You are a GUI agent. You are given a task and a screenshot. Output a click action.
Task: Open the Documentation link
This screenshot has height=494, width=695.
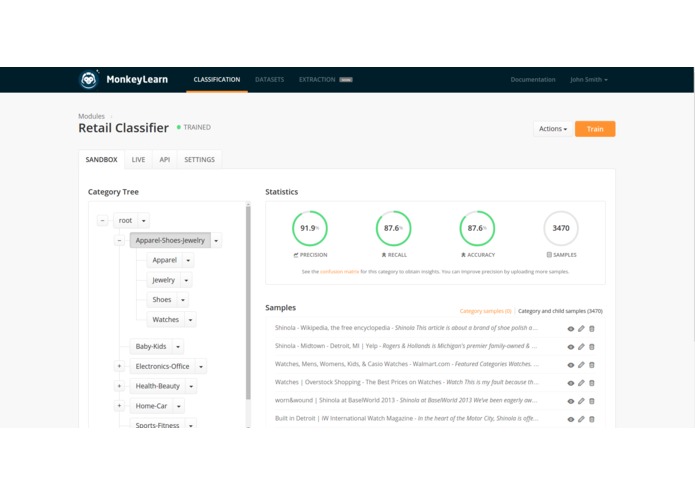point(533,80)
